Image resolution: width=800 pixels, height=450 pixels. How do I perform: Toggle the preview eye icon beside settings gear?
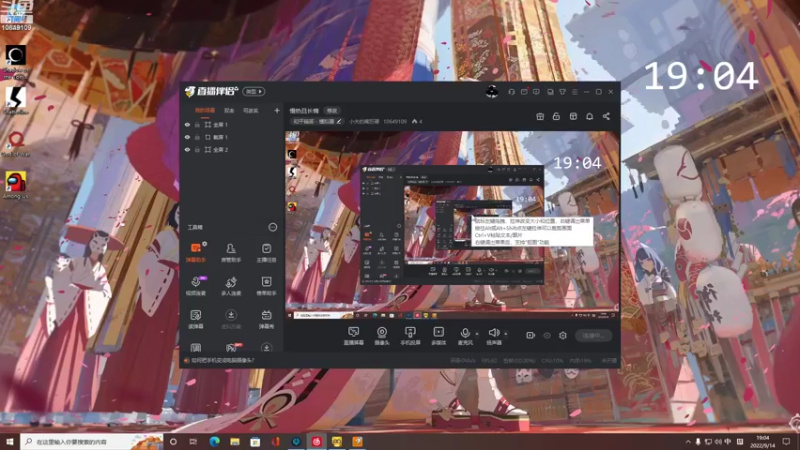547,335
